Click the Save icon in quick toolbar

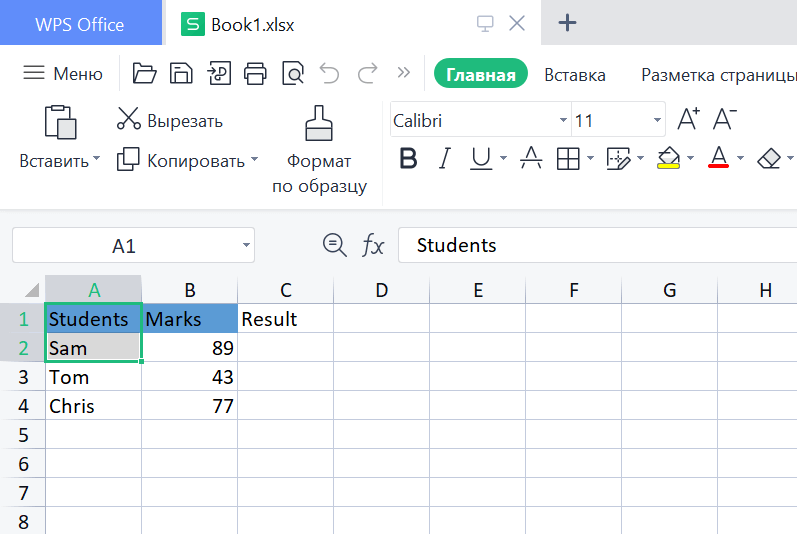pos(181,73)
